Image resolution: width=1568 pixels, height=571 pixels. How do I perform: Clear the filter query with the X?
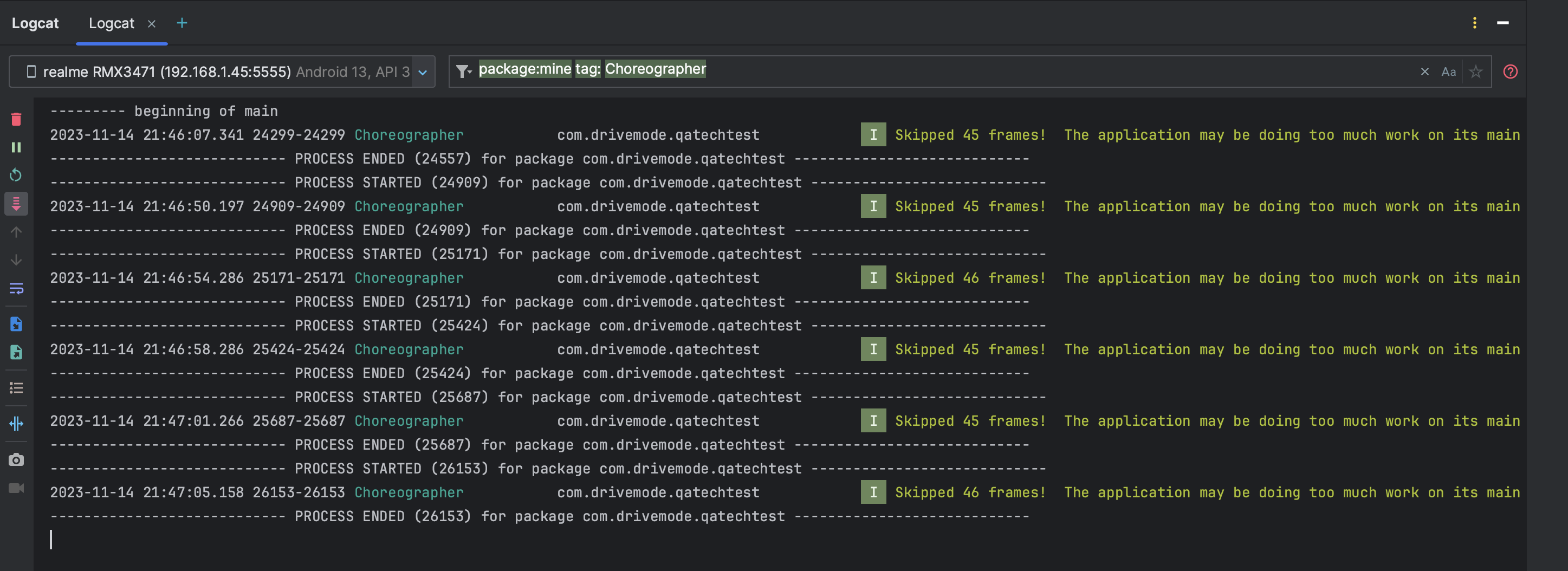(1424, 71)
